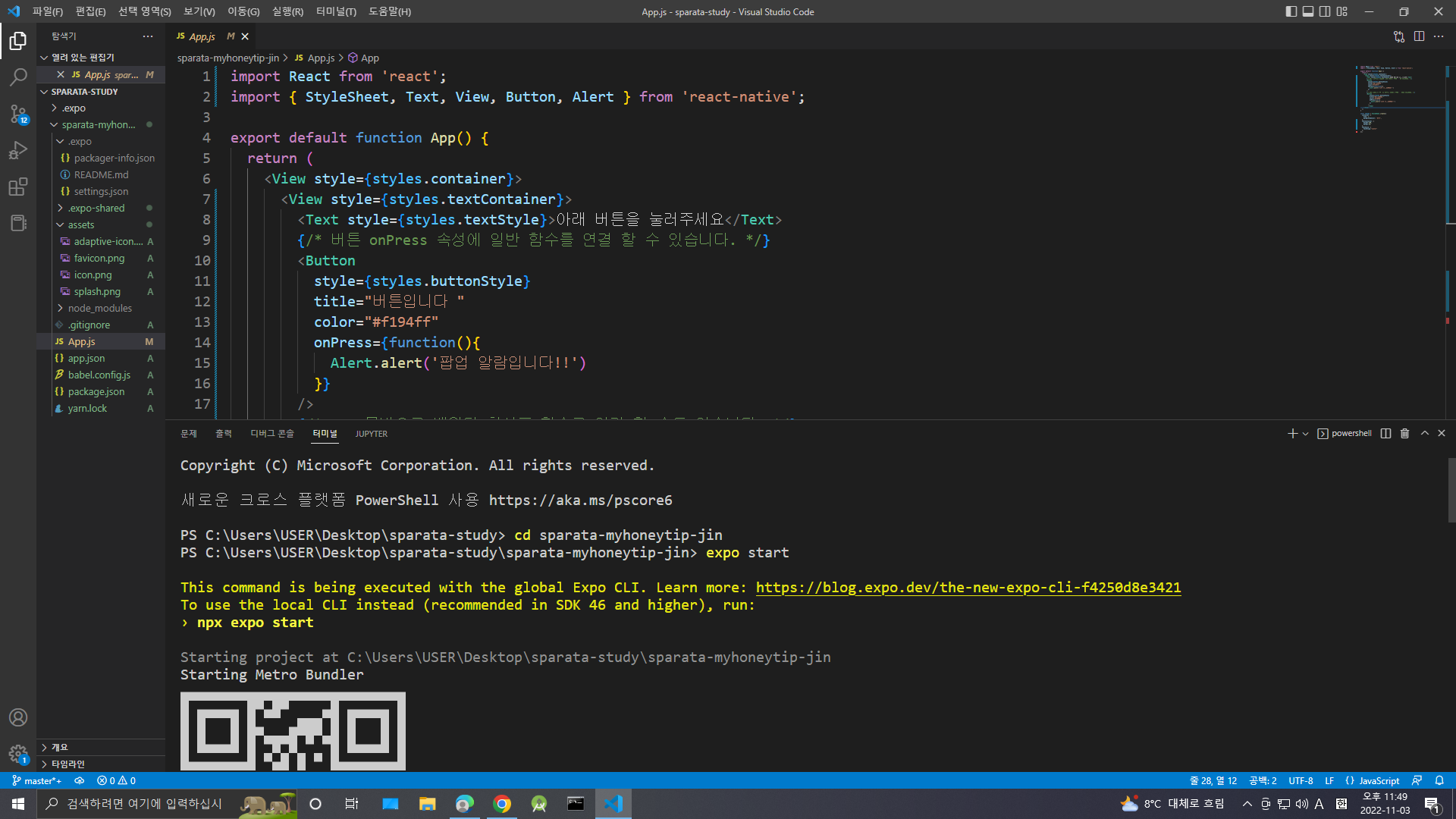Open the Notebook view in activity bar
This screenshot has height=819, width=1456.
point(18,223)
